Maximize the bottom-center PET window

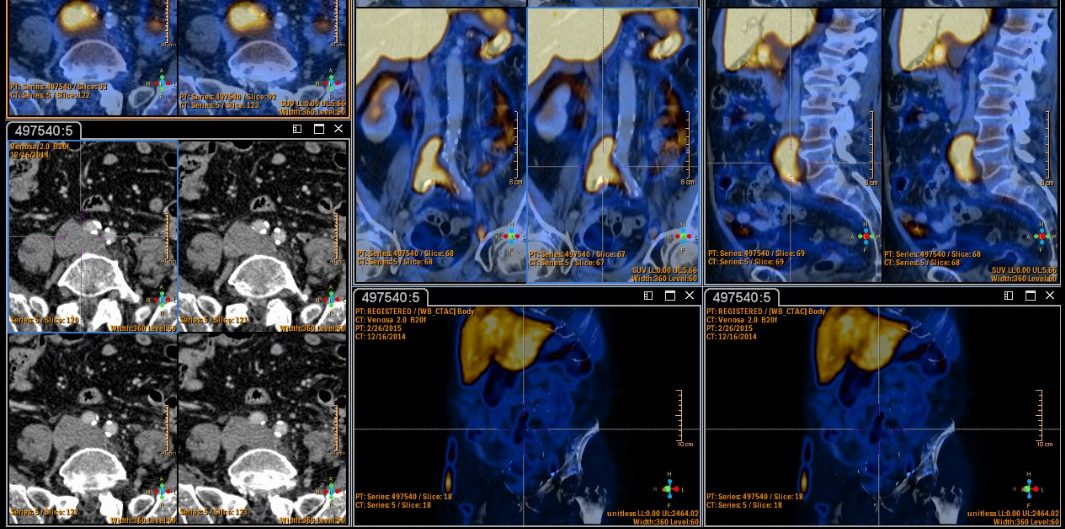pos(669,296)
